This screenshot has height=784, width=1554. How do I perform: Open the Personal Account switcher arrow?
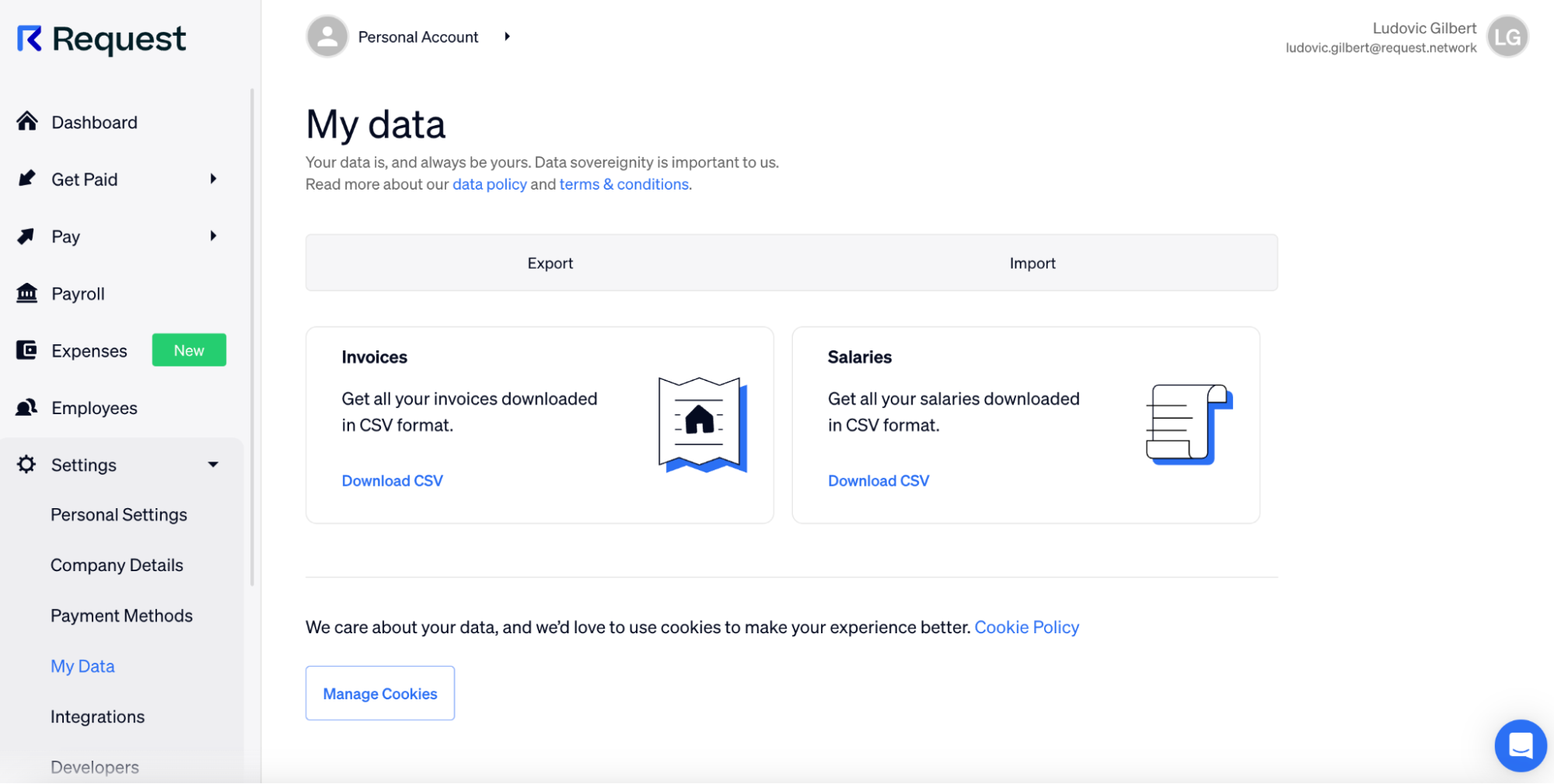507,37
